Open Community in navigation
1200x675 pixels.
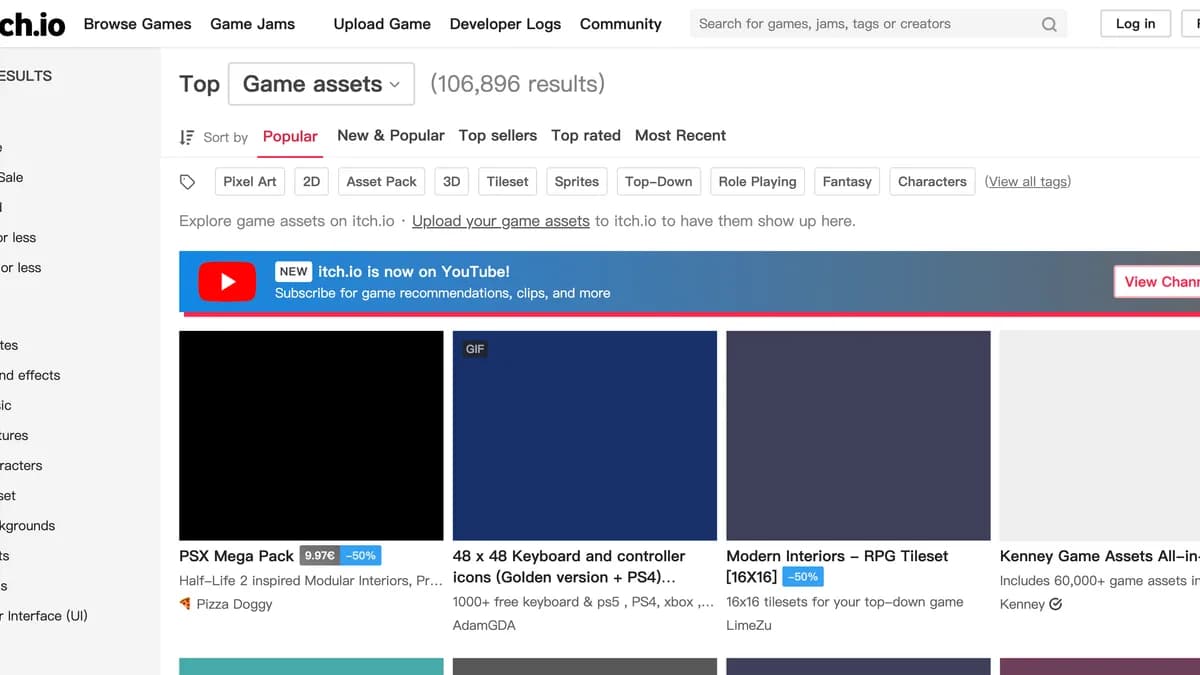click(x=621, y=24)
